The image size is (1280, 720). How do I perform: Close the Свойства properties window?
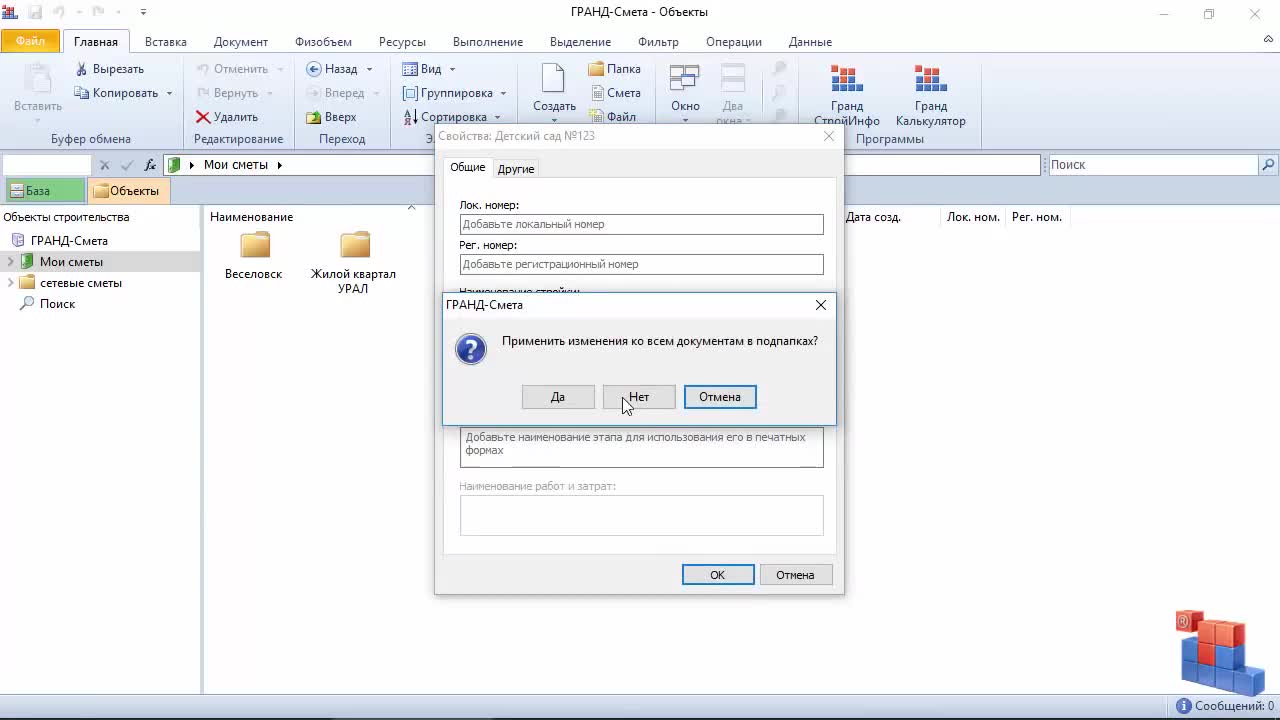point(829,136)
